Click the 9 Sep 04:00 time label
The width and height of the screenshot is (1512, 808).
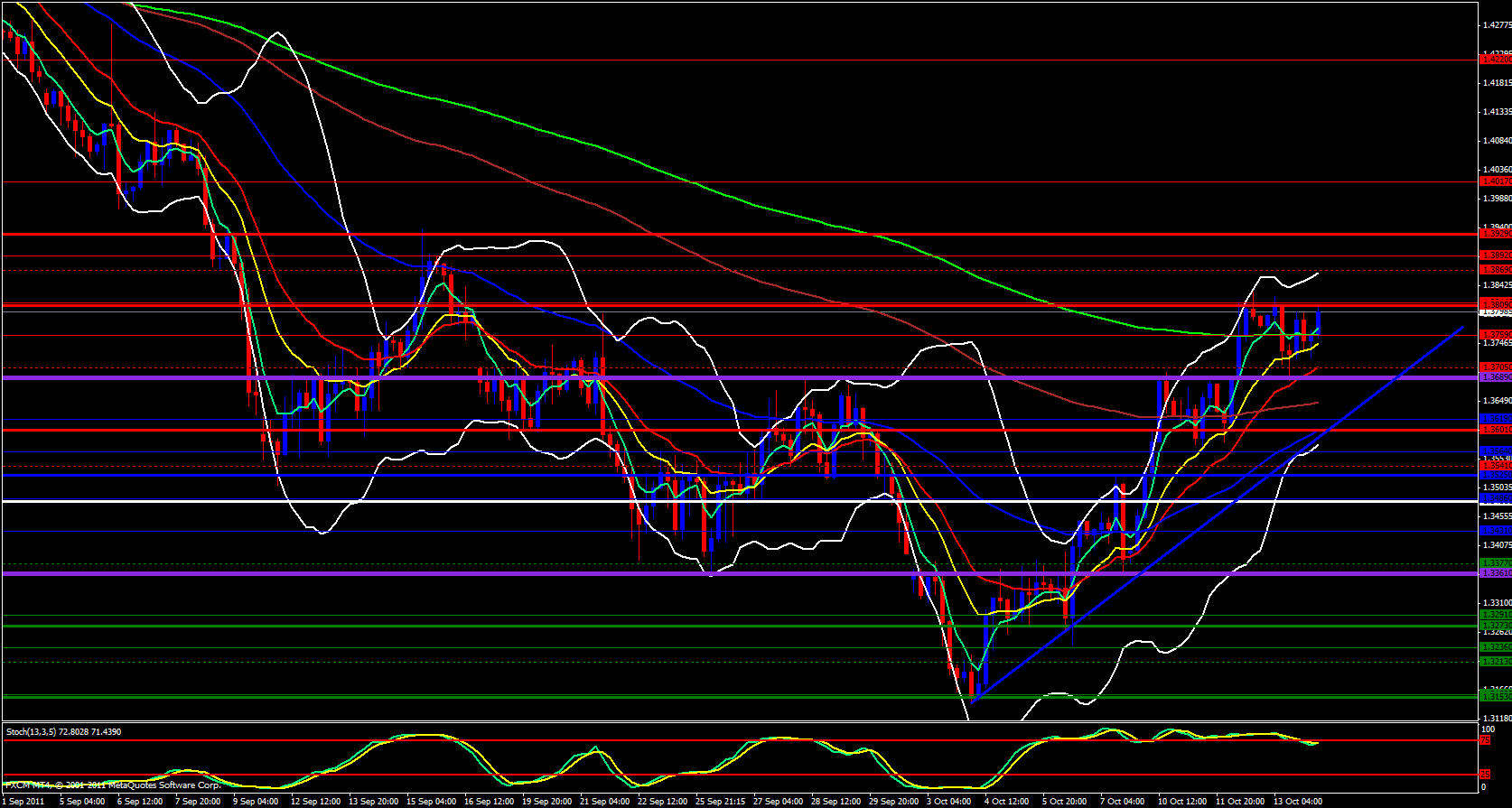[257, 801]
